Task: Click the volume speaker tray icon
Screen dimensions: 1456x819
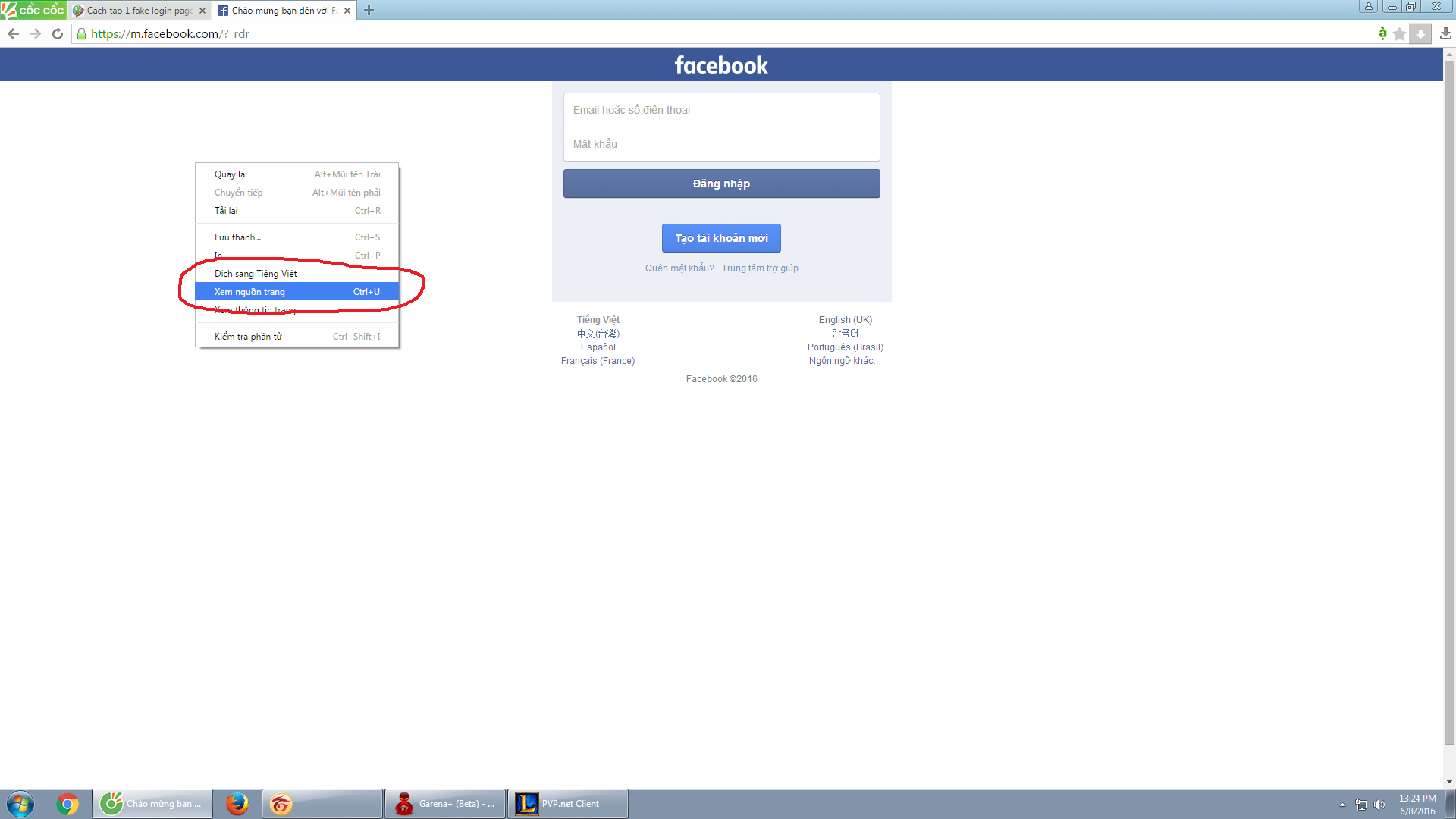Action: (1379, 805)
